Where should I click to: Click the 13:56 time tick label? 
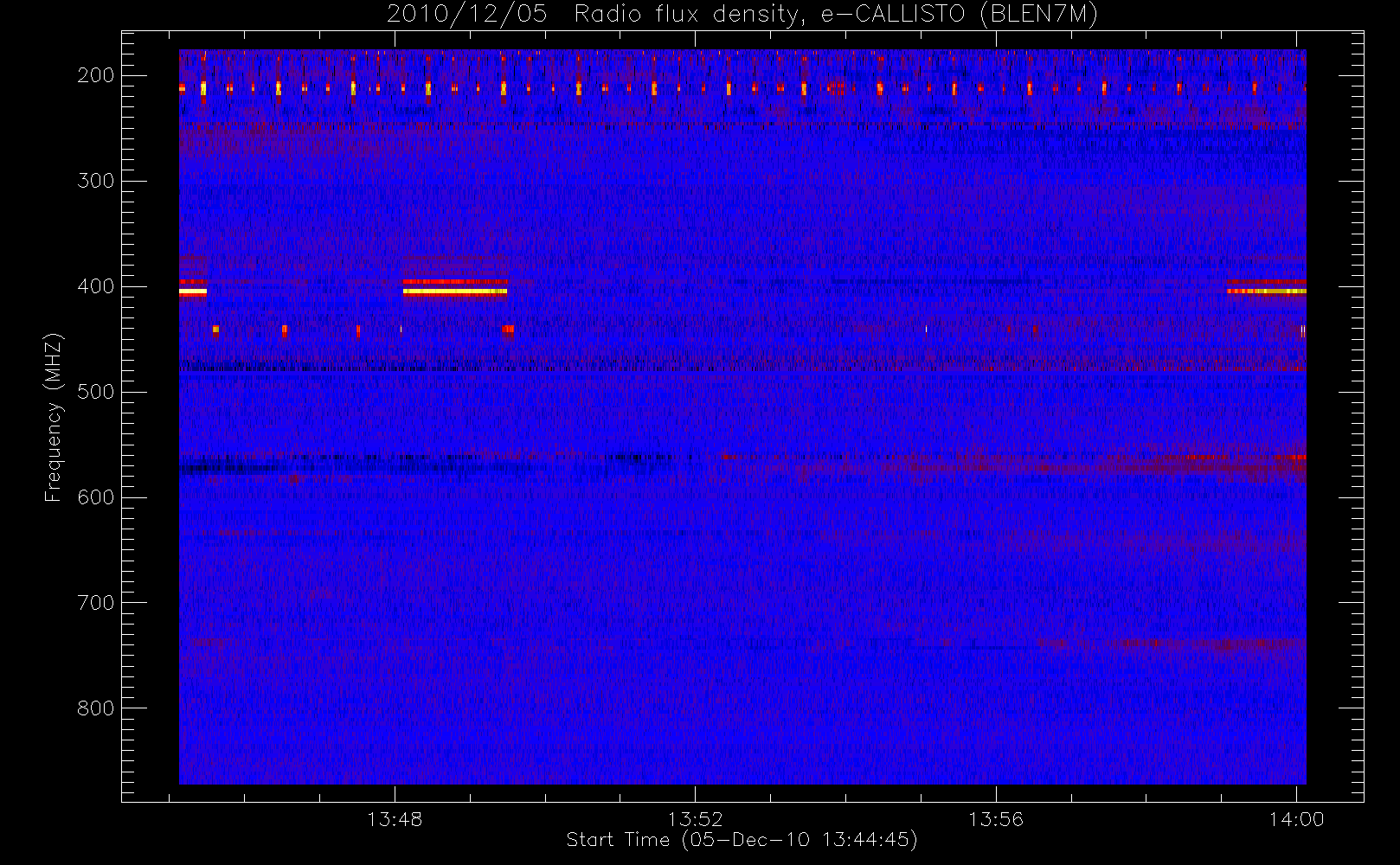point(995,819)
